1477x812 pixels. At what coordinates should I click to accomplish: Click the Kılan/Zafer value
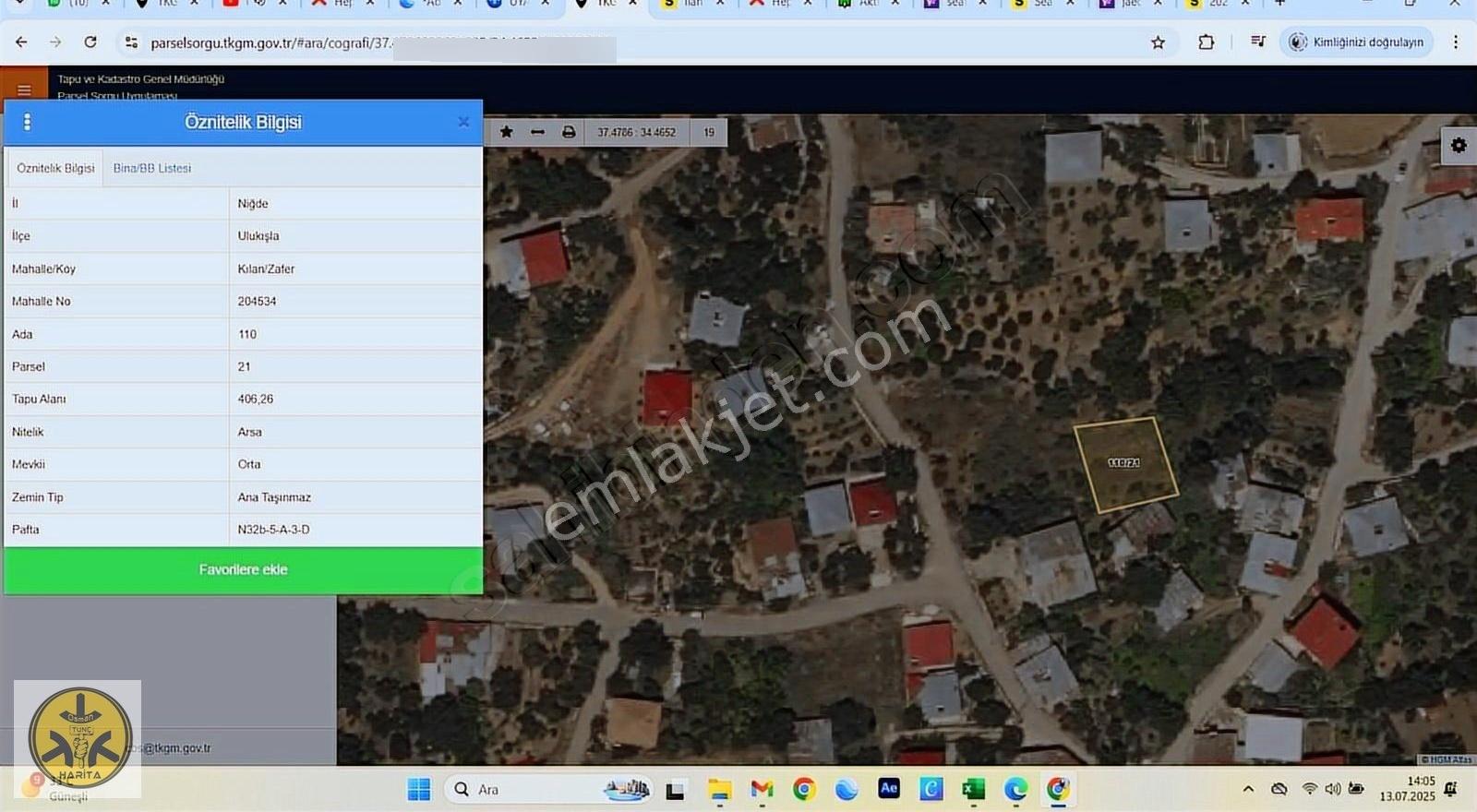pos(266,269)
